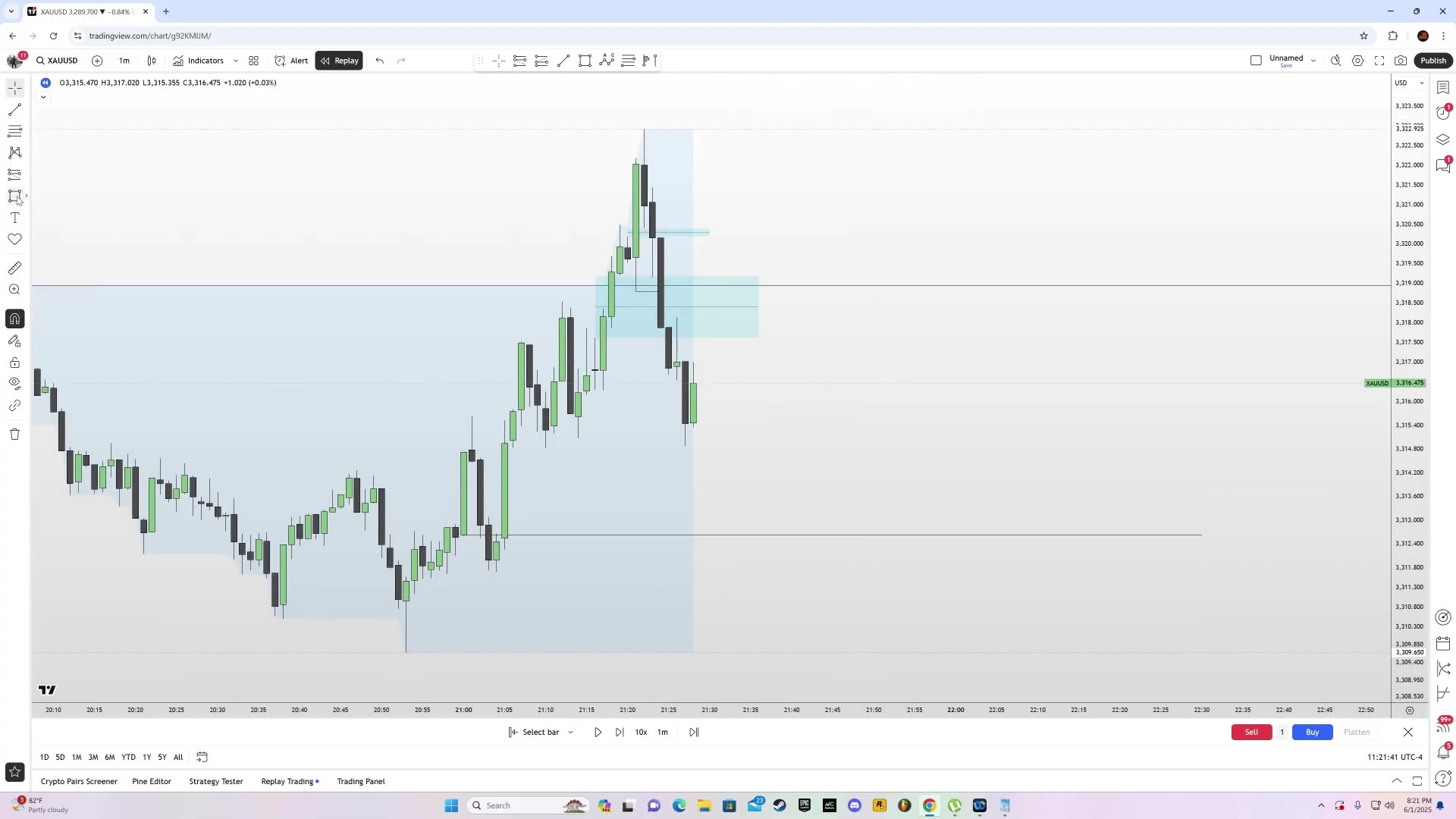The image size is (1456, 819).
Task: Remove all drawings with the trash icon
Action: 14,434
